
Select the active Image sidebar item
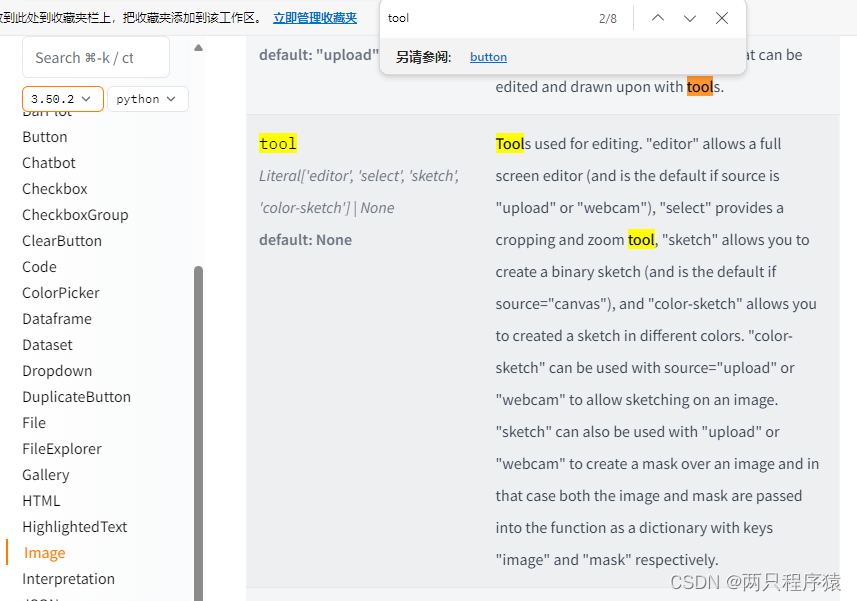coord(44,553)
